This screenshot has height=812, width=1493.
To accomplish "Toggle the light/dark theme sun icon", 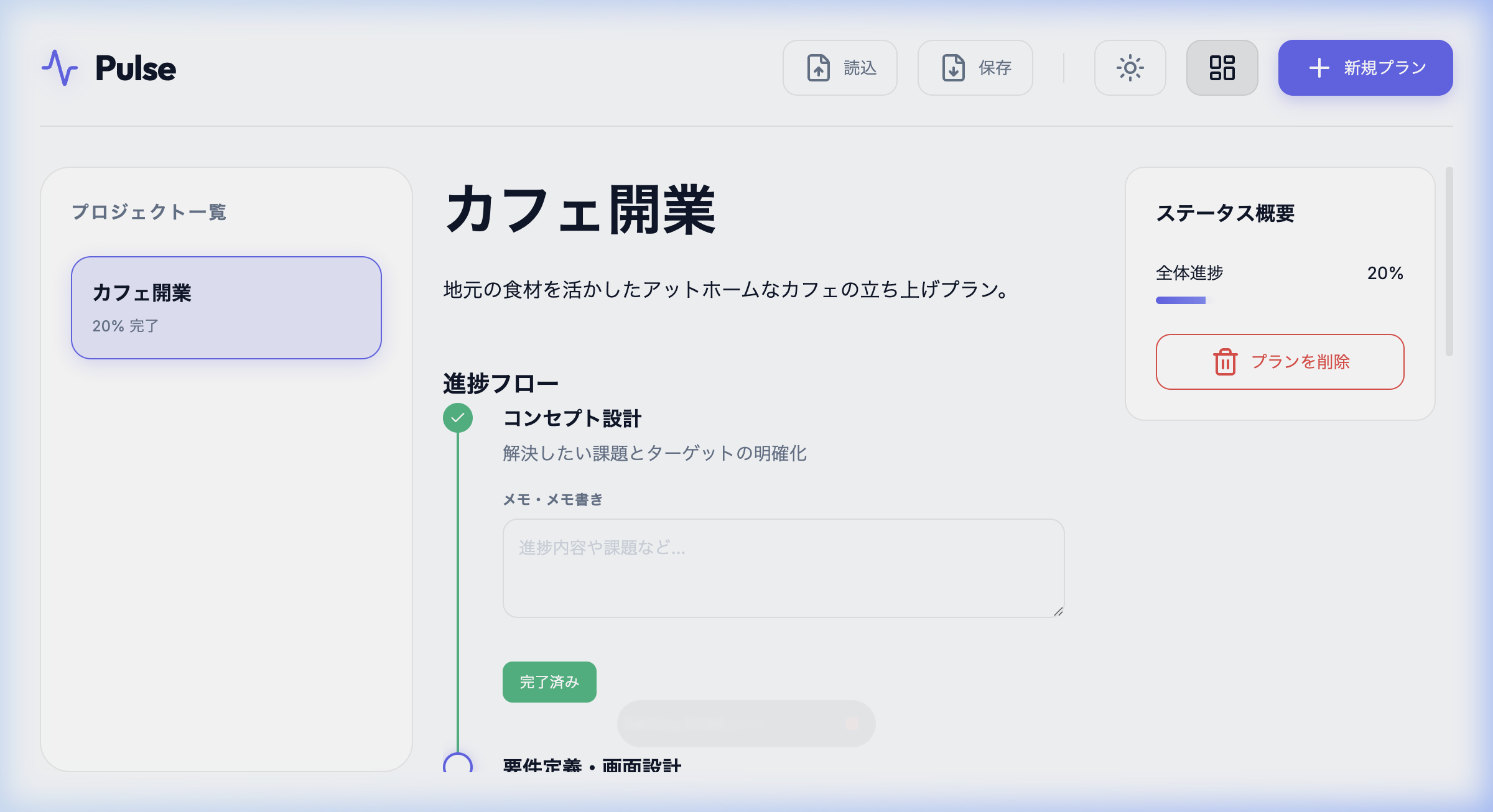I will coord(1130,68).
